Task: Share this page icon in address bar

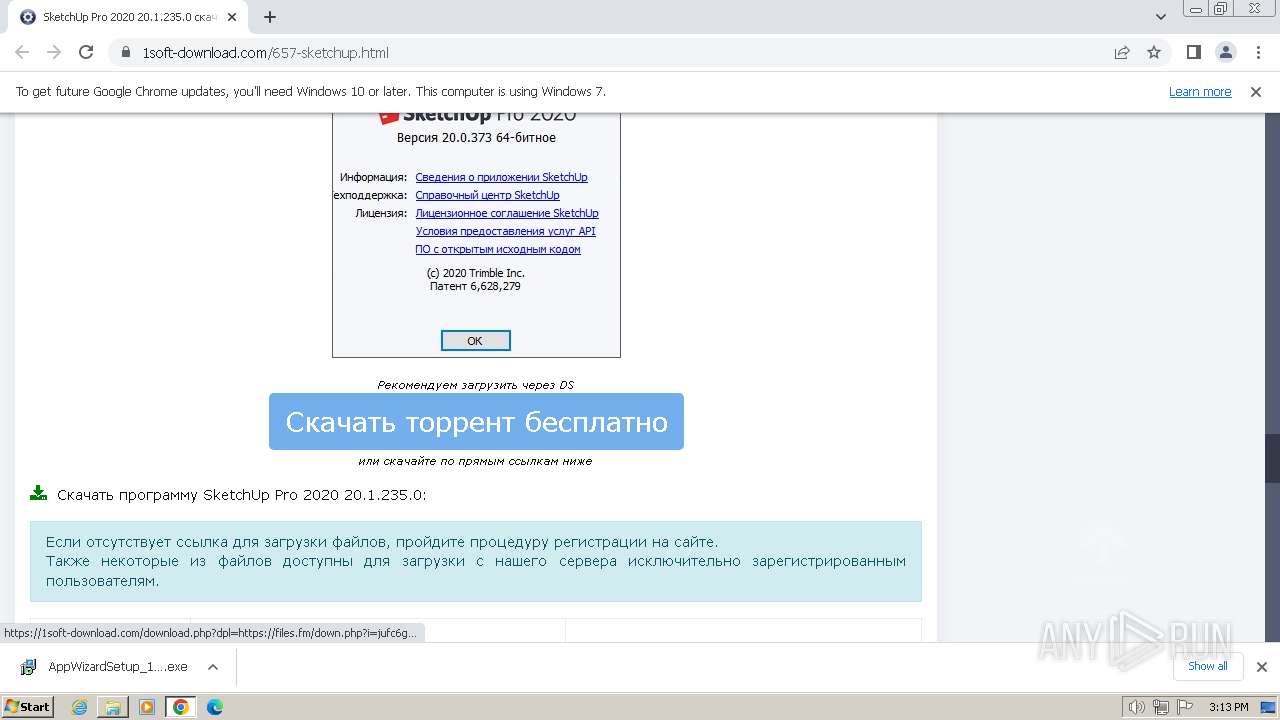Action: click(x=1122, y=52)
